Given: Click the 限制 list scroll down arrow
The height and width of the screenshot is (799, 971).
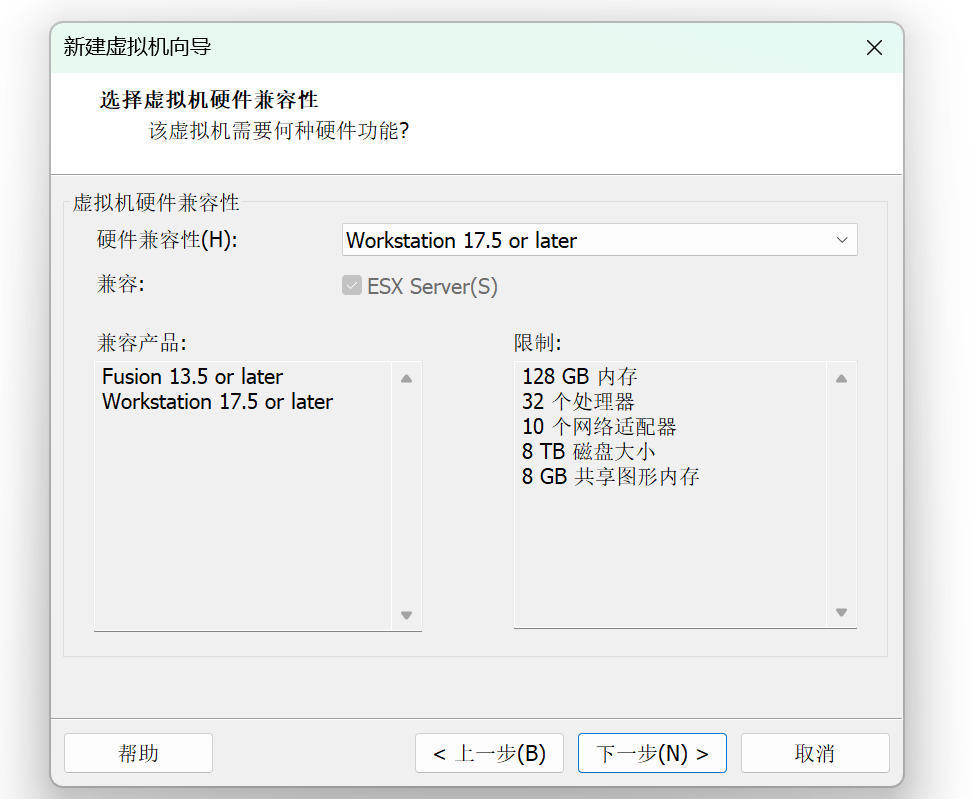Looking at the screenshot, I should coord(841,612).
